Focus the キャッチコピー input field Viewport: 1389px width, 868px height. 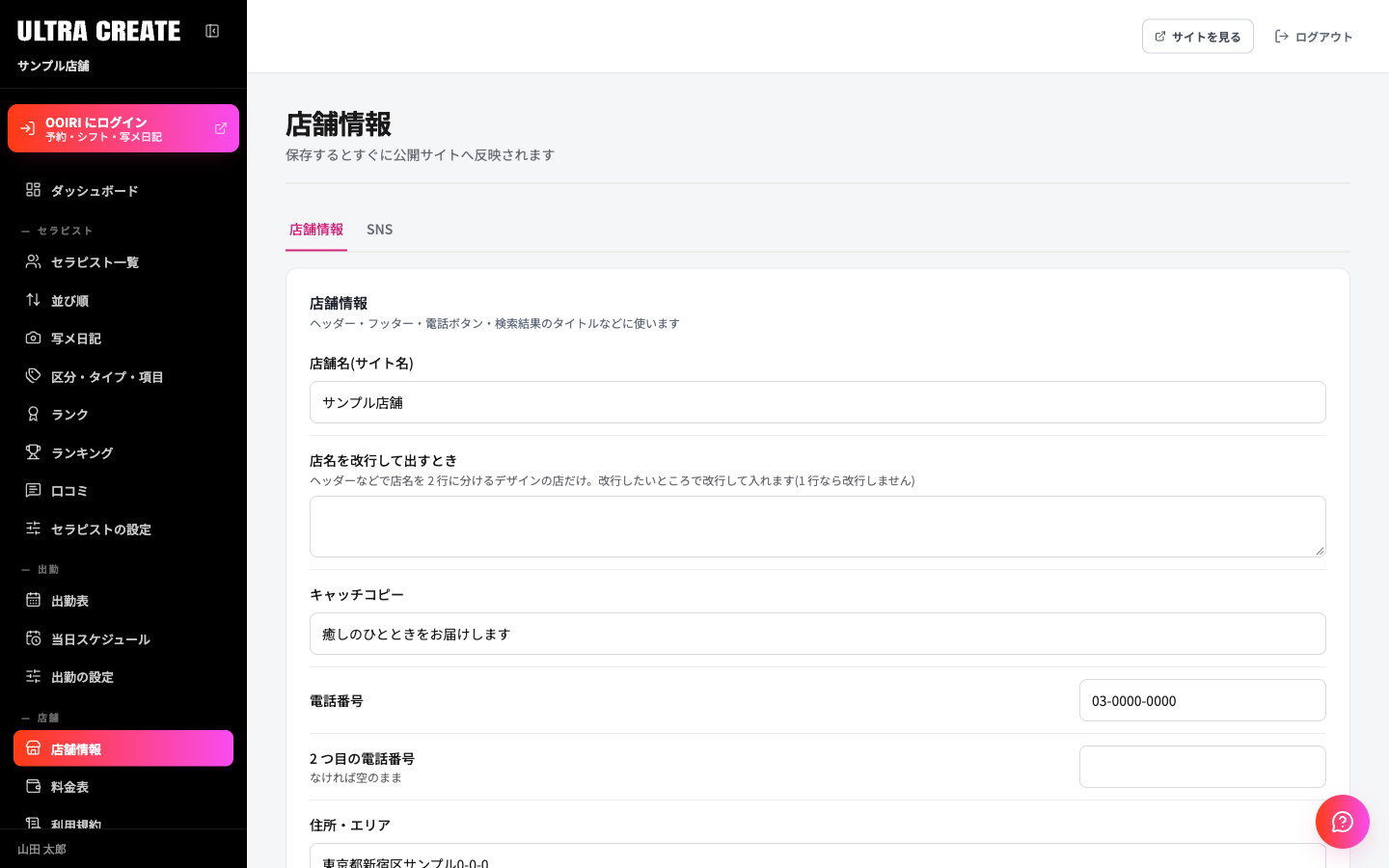pos(818,634)
